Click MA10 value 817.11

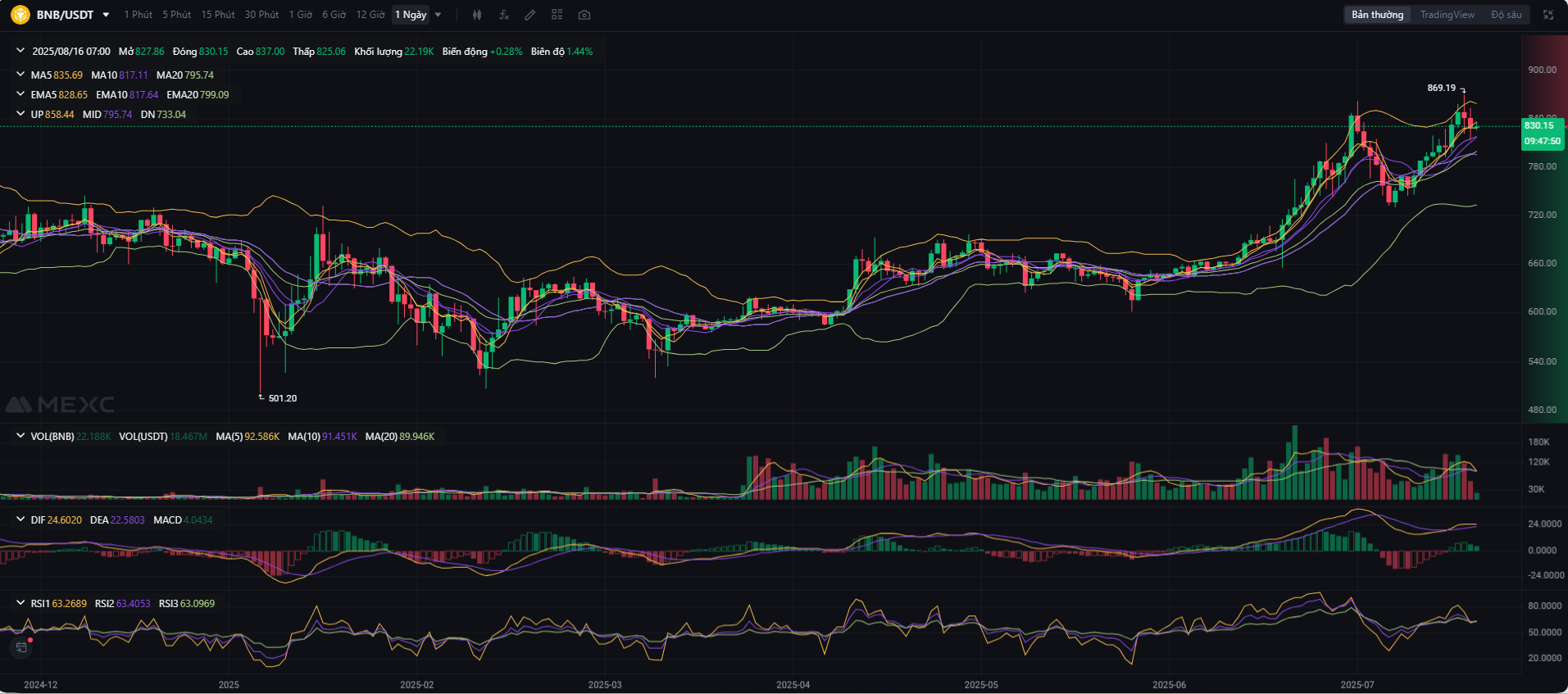click(134, 75)
